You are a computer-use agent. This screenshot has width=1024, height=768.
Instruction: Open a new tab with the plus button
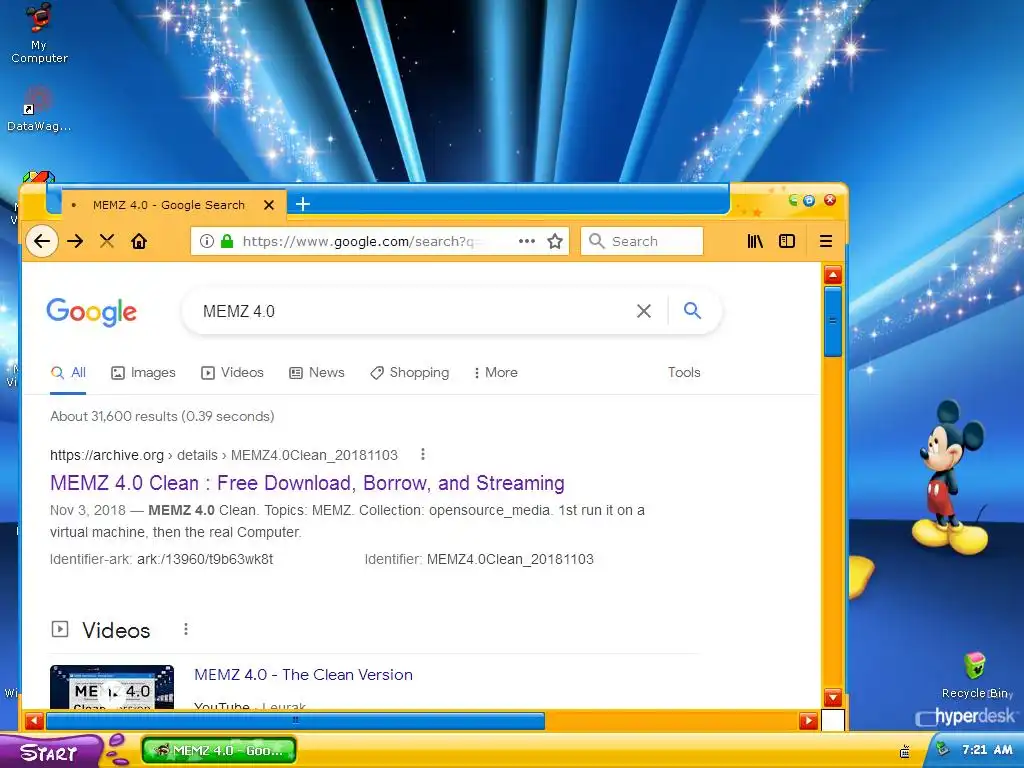click(302, 204)
